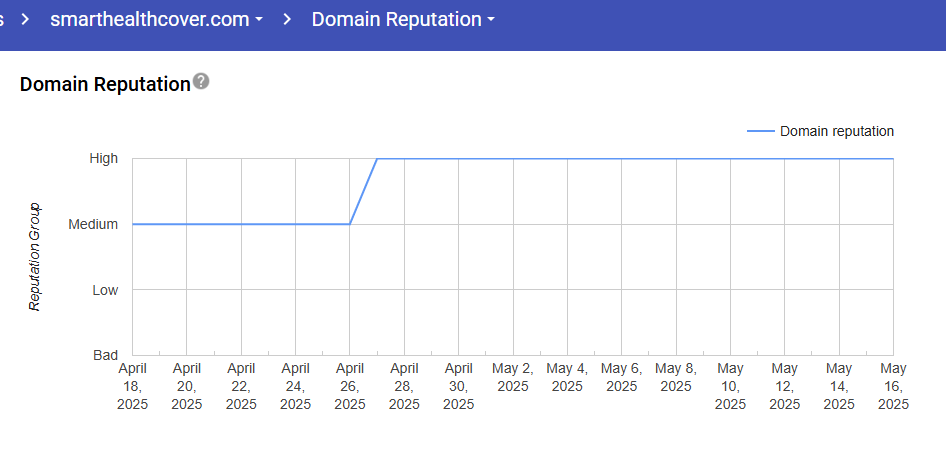The image size is (946, 451).
Task: Click the Bad label on the y-axis
Action: [104, 355]
